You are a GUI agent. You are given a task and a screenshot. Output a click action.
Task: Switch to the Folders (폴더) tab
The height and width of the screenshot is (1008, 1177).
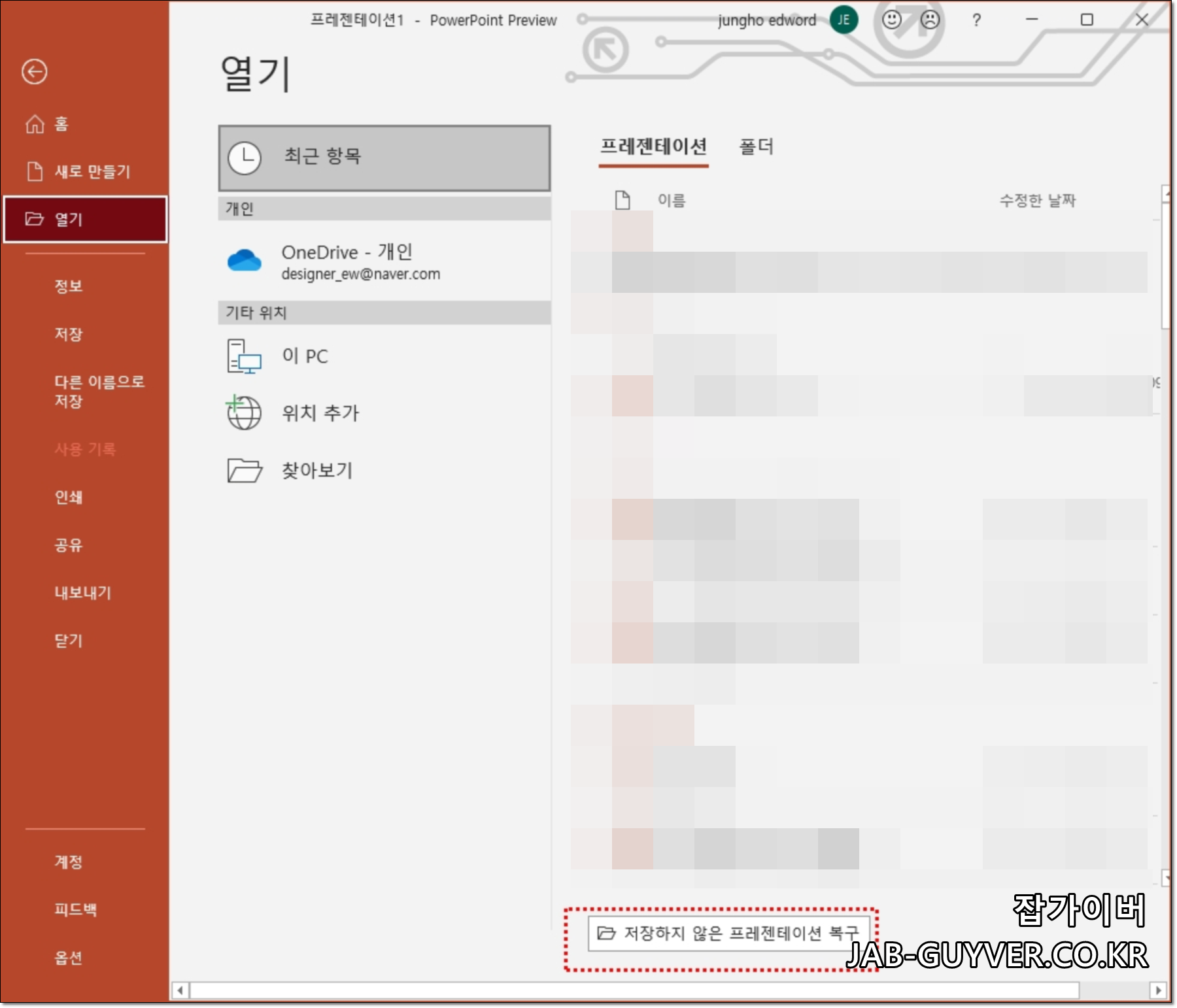(x=757, y=146)
